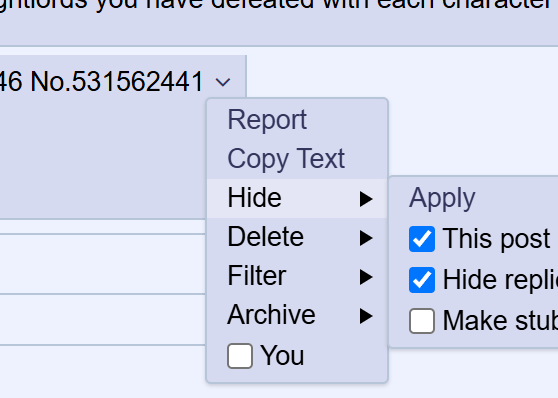The width and height of the screenshot is (558, 398).
Task: Enable the Make stub checkbox
Action: click(422, 321)
